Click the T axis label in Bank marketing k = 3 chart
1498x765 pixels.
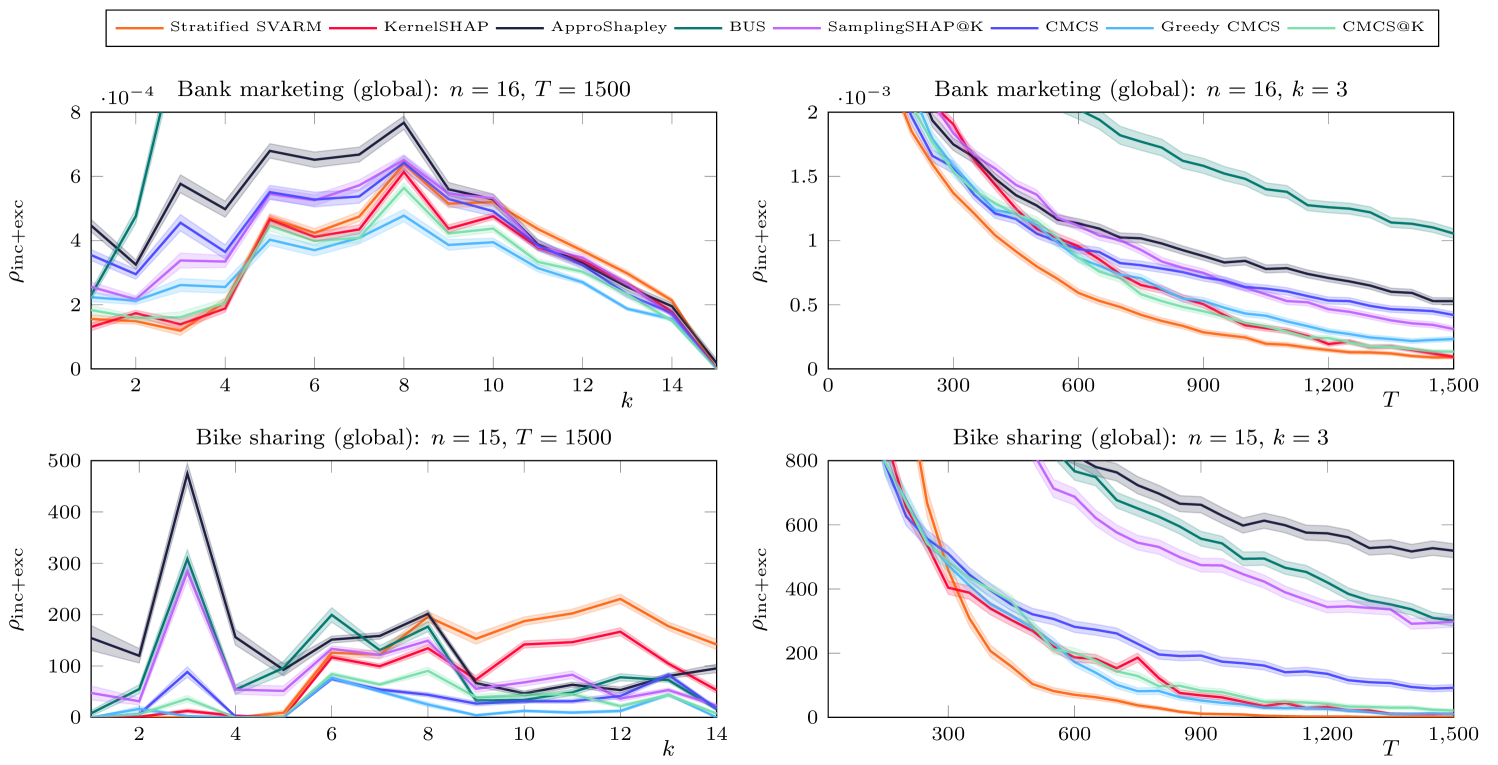[1389, 400]
